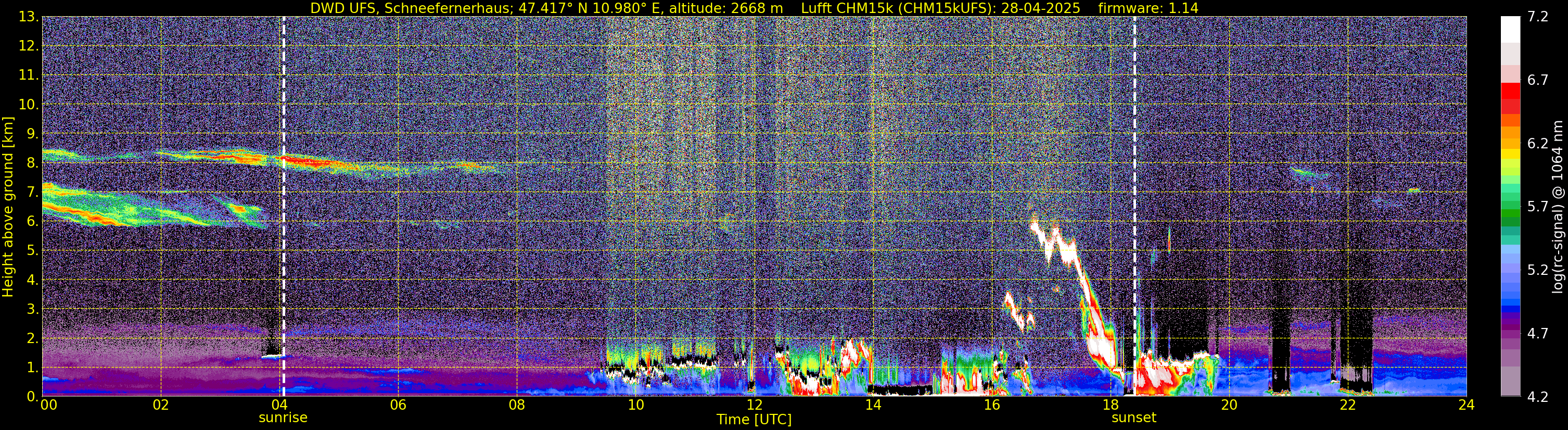Click the 06 time tick label
The height and width of the screenshot is (430, 1568).
tap(398, 404)
